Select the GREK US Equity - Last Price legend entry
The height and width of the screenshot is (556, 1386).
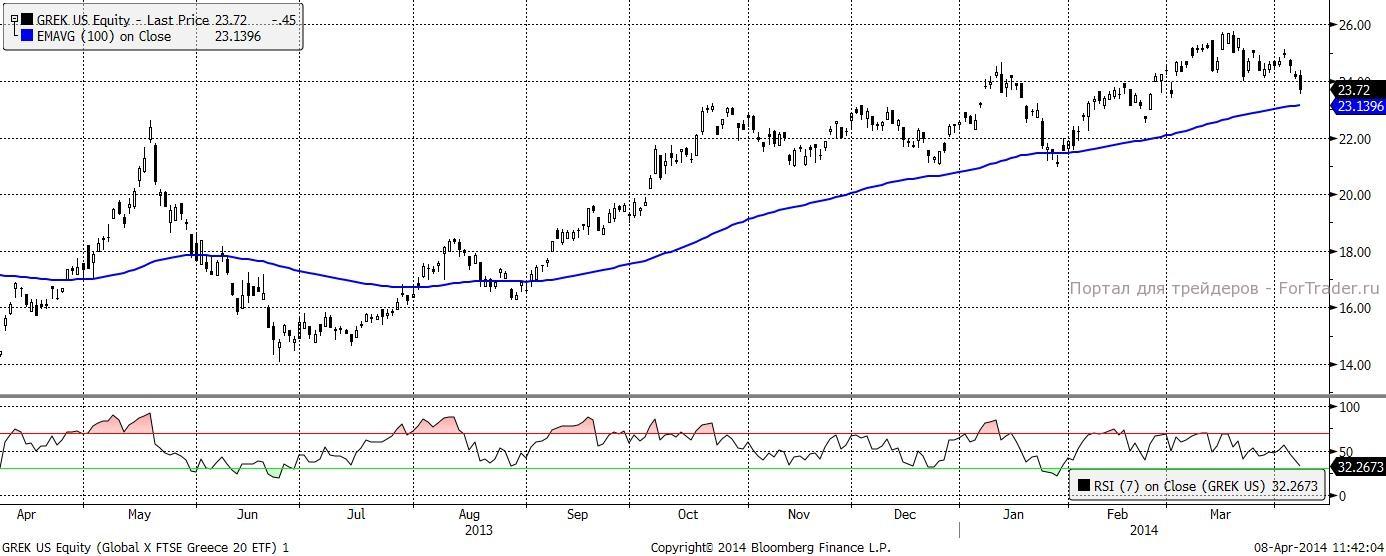(124, 20)
